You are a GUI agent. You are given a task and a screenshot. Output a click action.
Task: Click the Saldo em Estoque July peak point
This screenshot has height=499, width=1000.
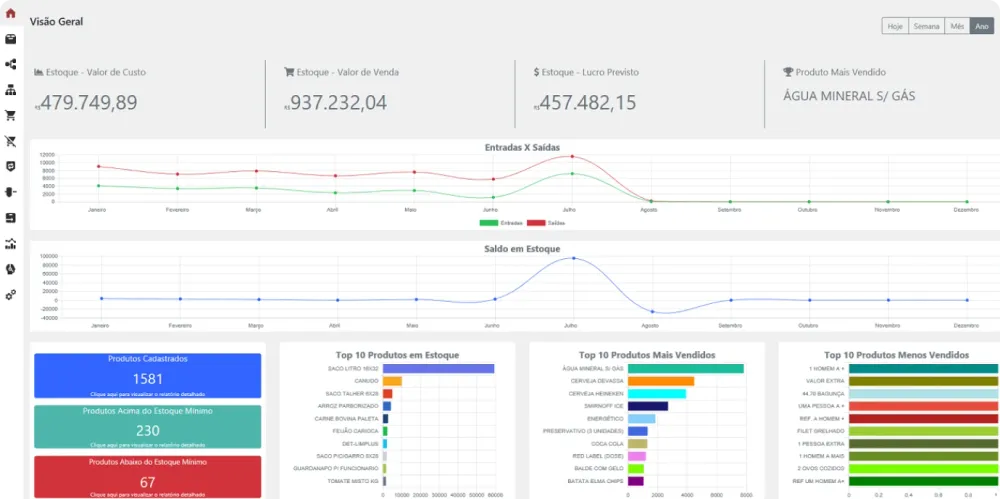pyautogui.click(x=573, y=258)
